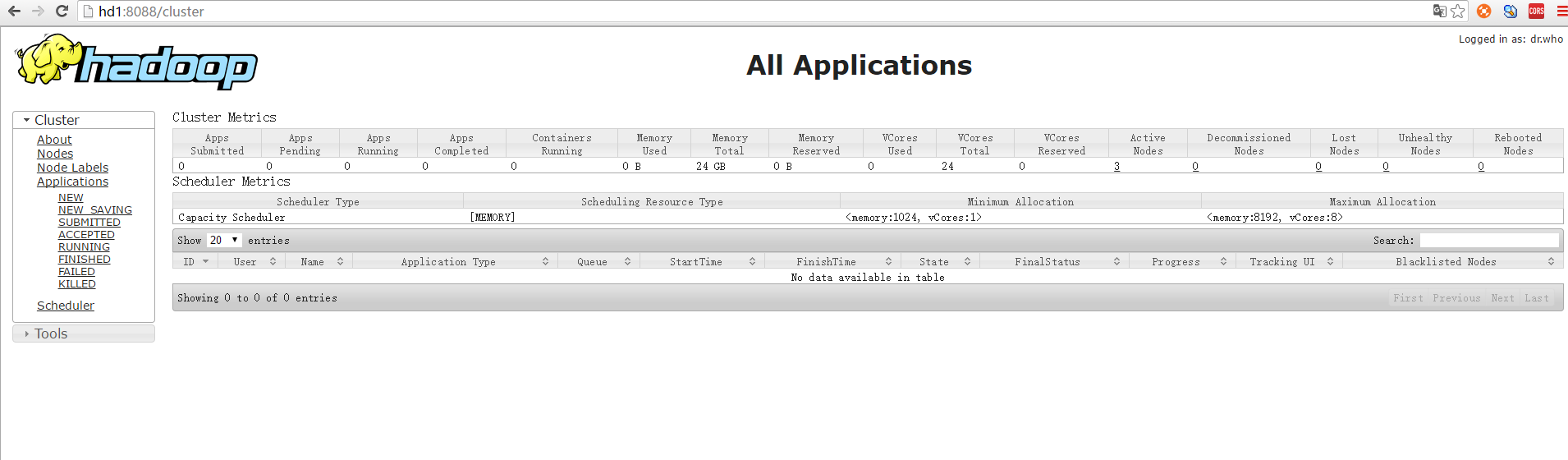Sort by the StartTime column header

702,261
